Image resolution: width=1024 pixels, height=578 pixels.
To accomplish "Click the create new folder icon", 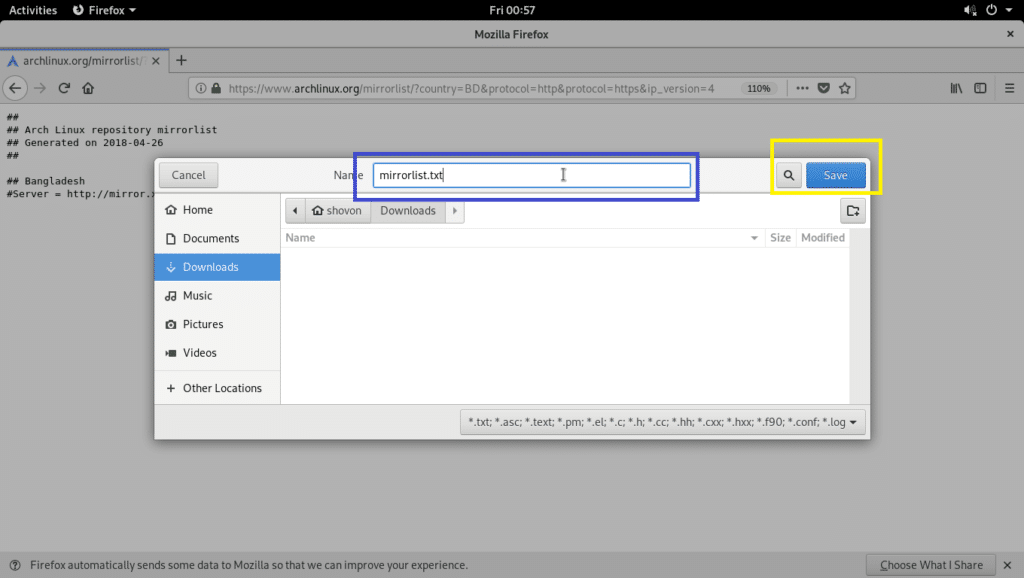I will click(852, 211).
